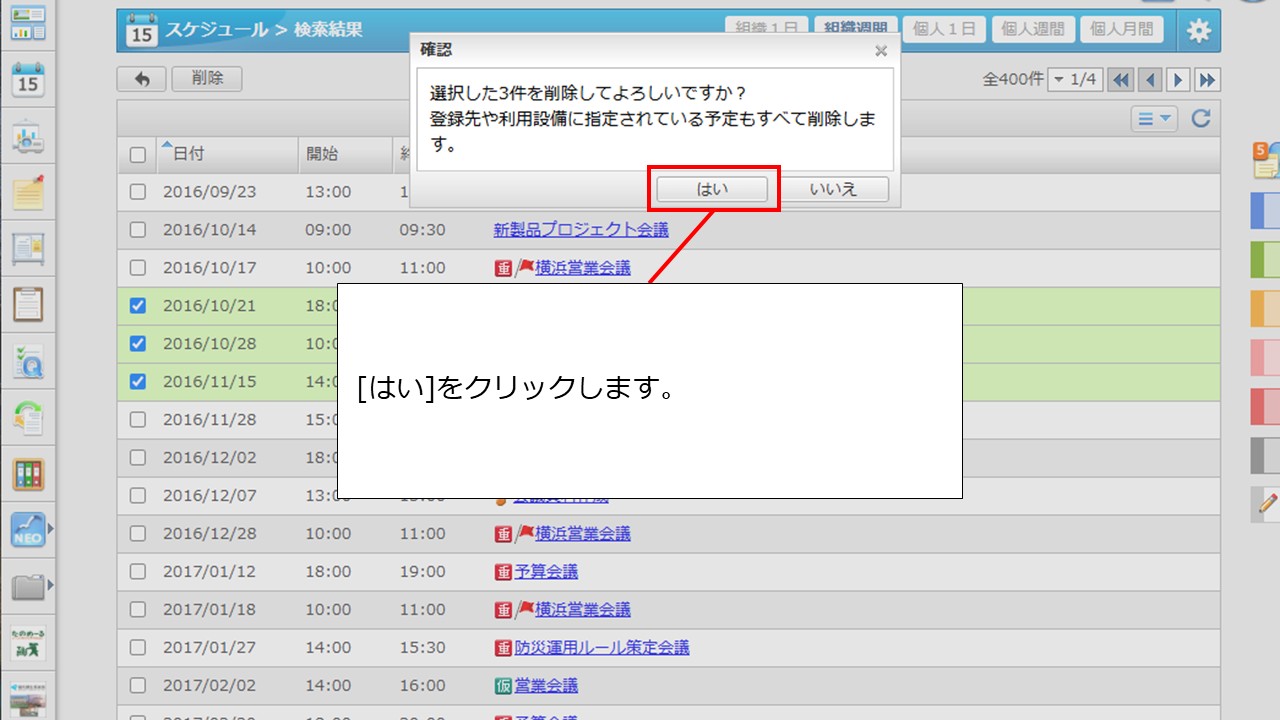Screen dimensions: 1280x720
Task: Switch to the 個人週間 view tab
Action: point(1034,29)
